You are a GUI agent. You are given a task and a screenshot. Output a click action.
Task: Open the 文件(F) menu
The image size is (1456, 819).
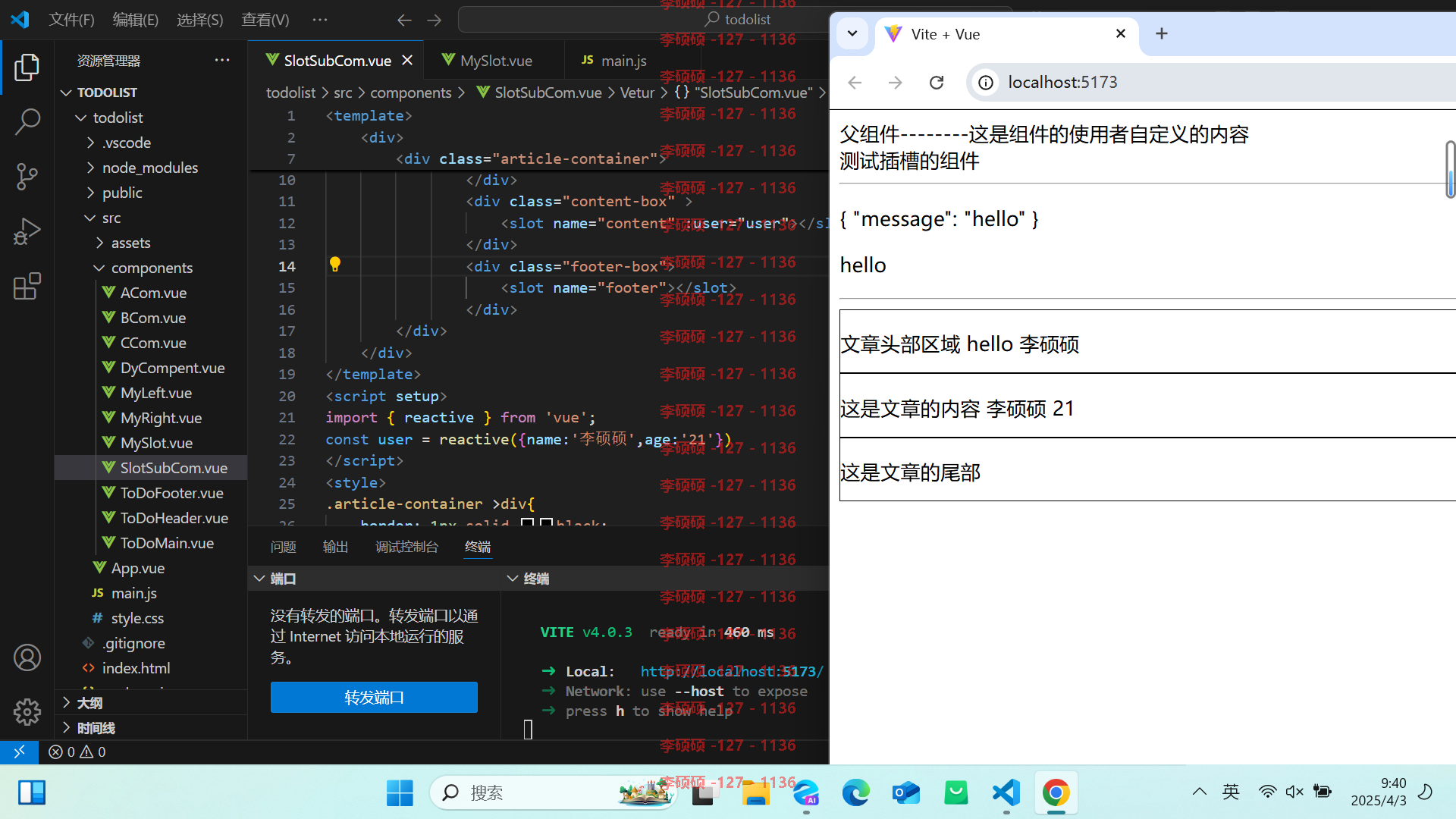coord(72,20)
